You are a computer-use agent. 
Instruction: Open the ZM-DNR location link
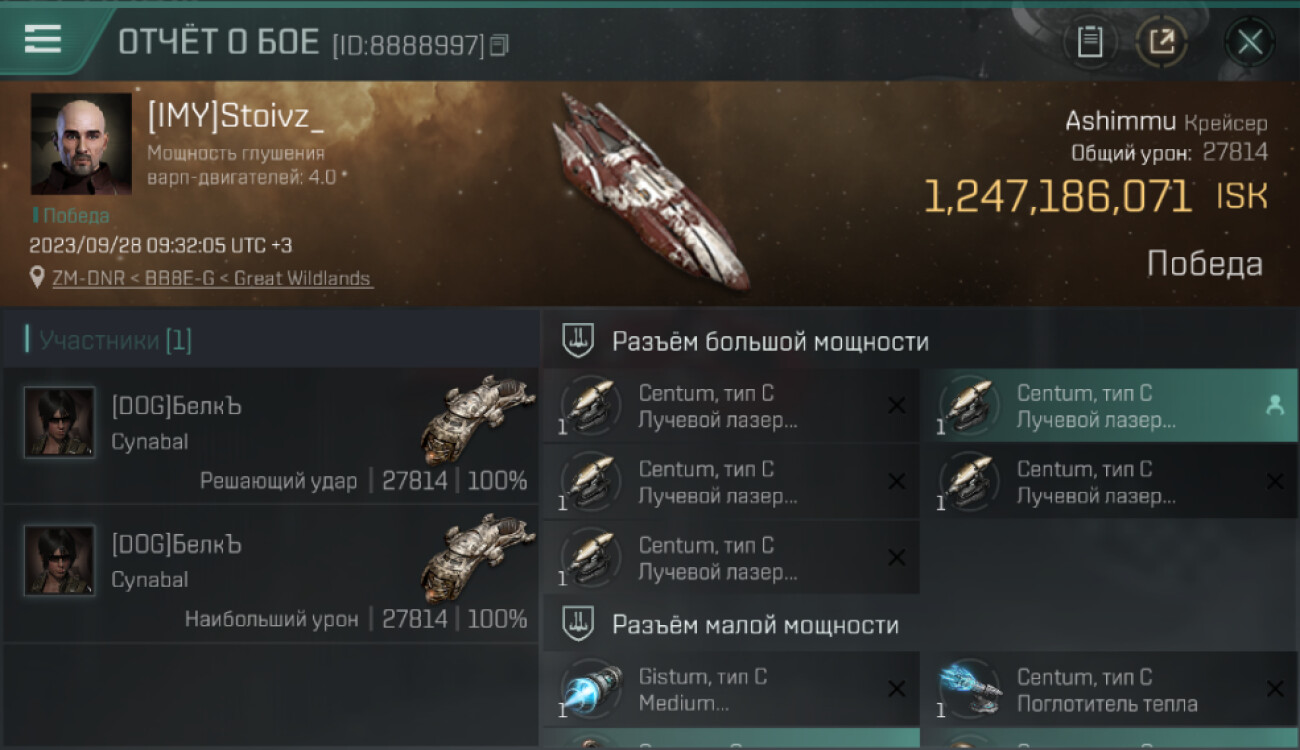(212, 278)
